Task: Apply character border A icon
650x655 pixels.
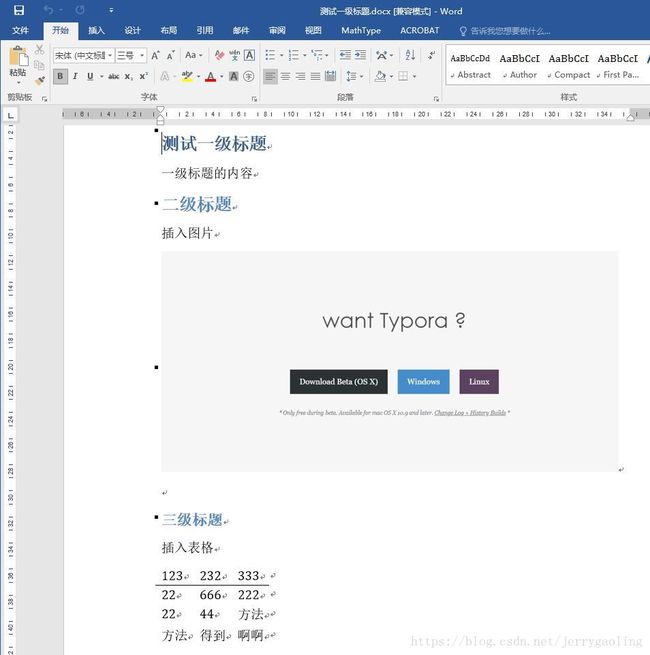Action: point(249,55)
